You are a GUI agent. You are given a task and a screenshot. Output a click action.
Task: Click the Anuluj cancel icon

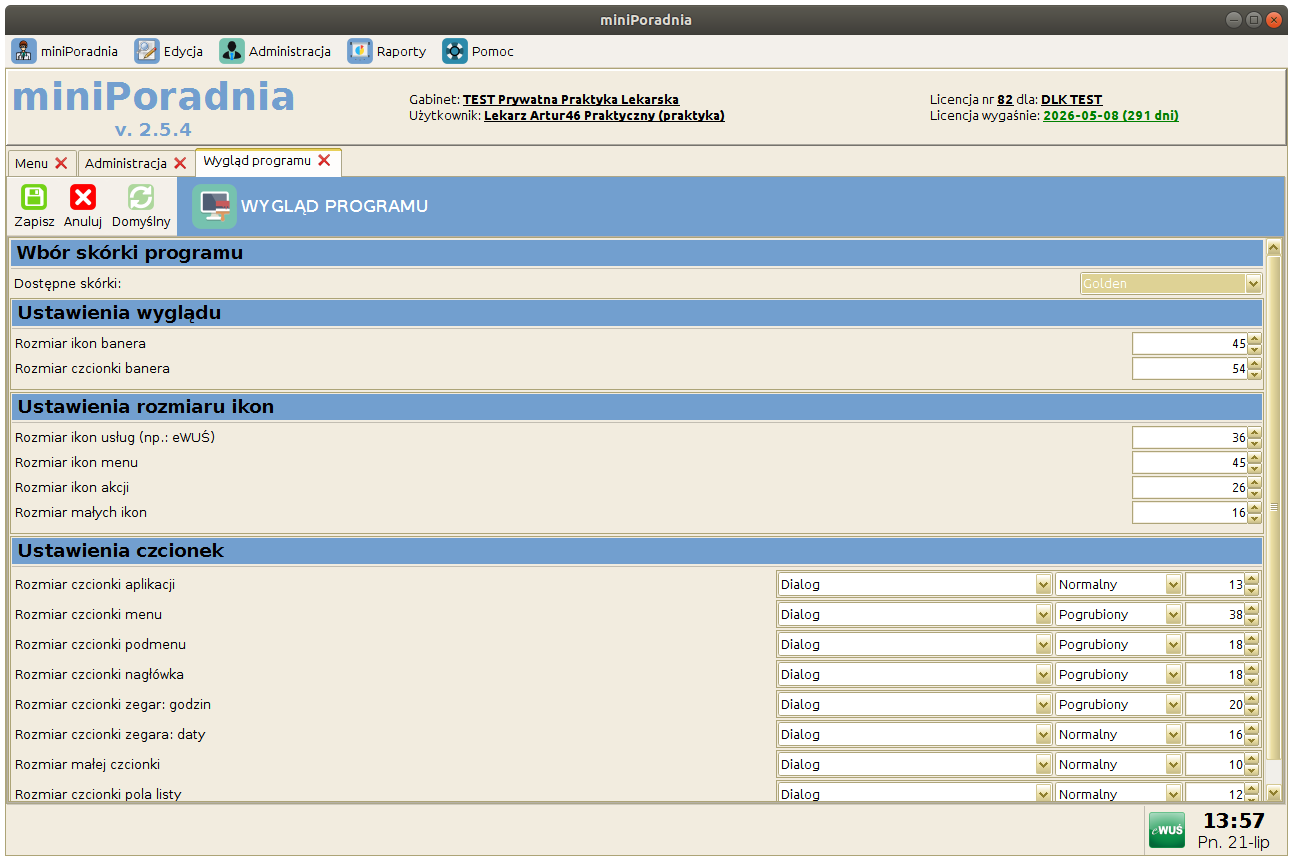coord(83,198)
